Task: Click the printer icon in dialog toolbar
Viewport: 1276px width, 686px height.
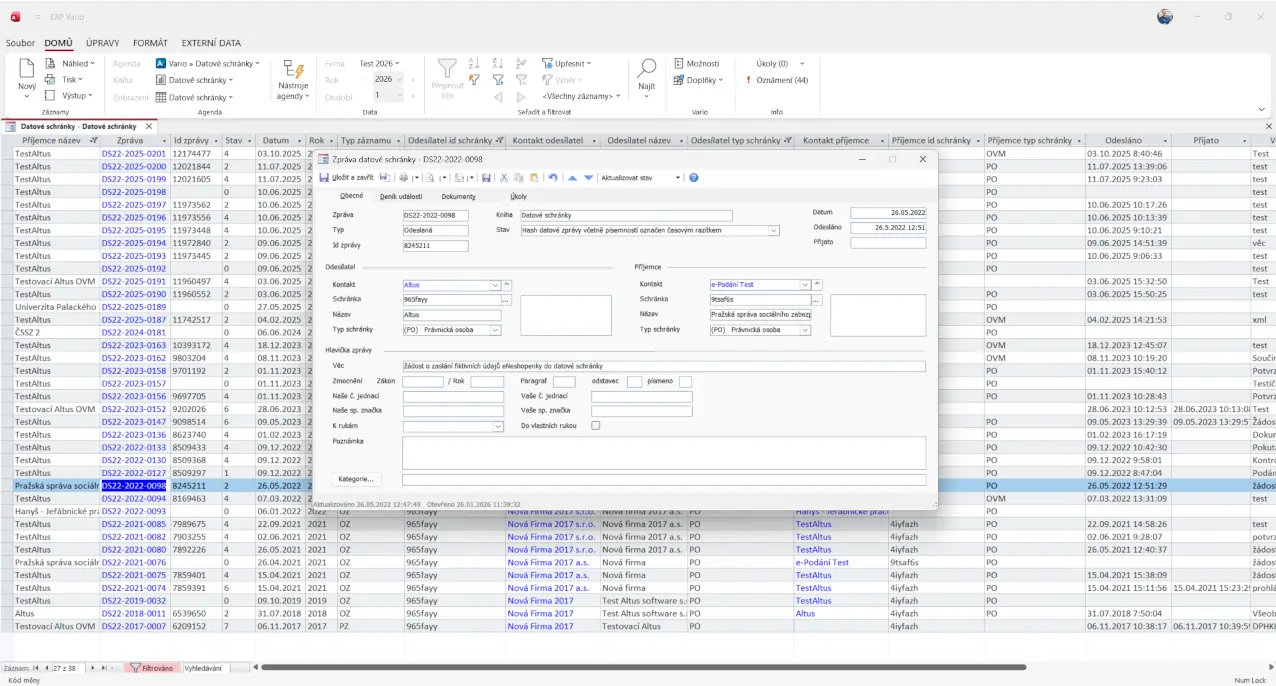Action: click(404, 177)
